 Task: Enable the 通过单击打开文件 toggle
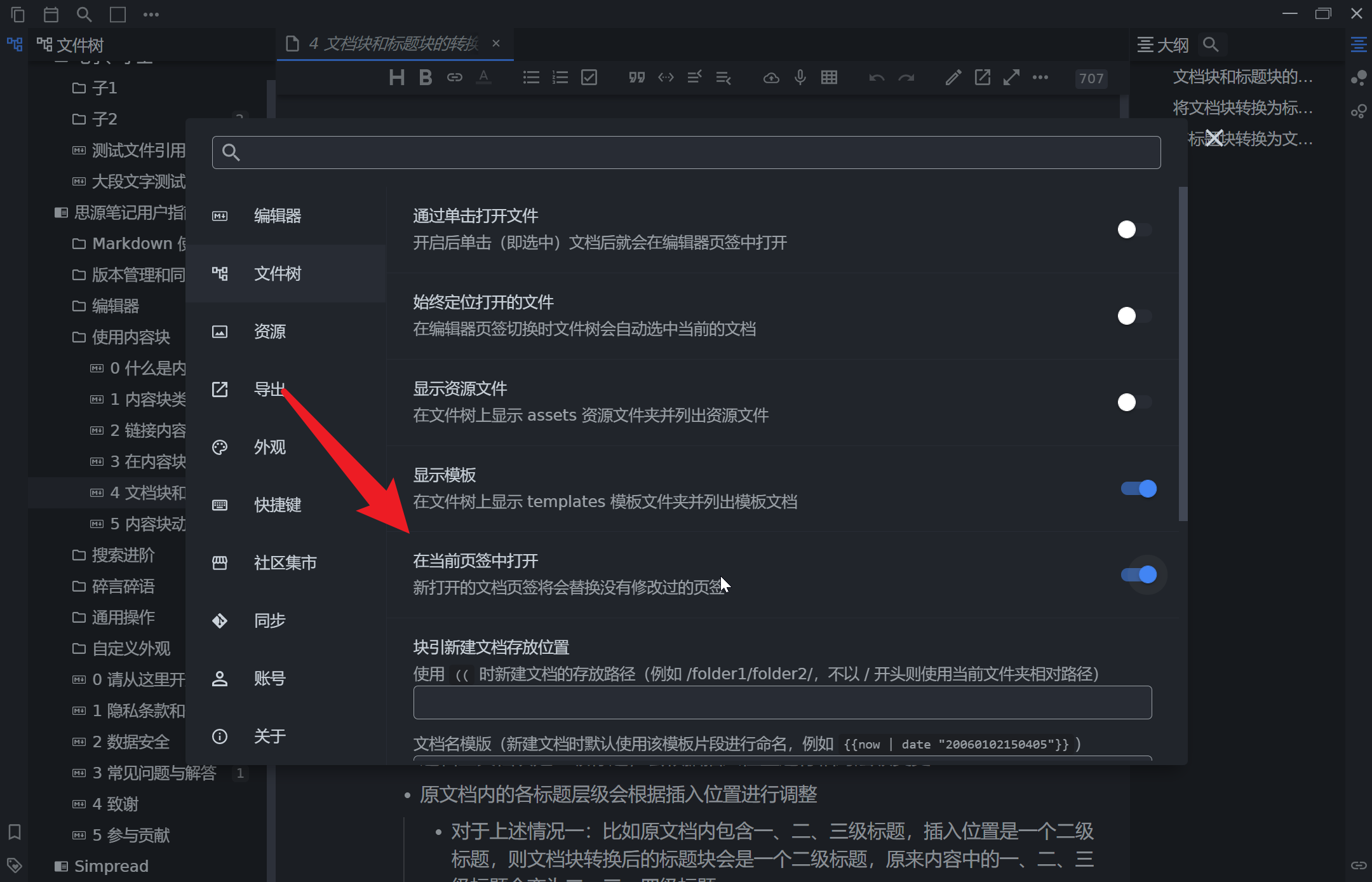(x=1134, y=229)
